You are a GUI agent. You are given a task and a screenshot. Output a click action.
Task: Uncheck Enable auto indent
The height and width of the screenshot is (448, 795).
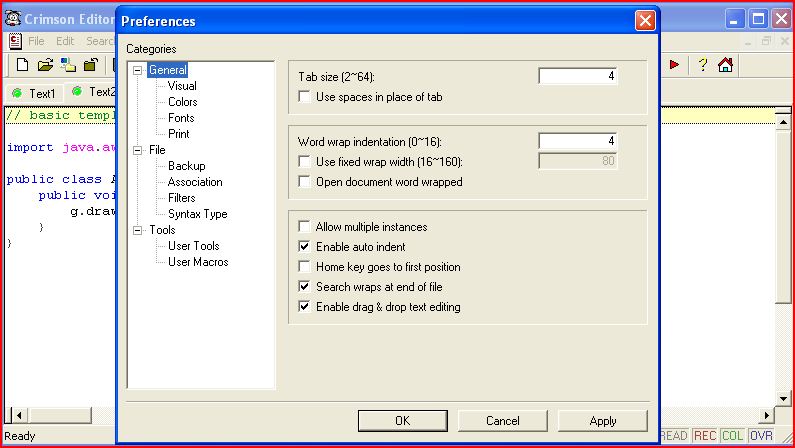pos(304,247)
